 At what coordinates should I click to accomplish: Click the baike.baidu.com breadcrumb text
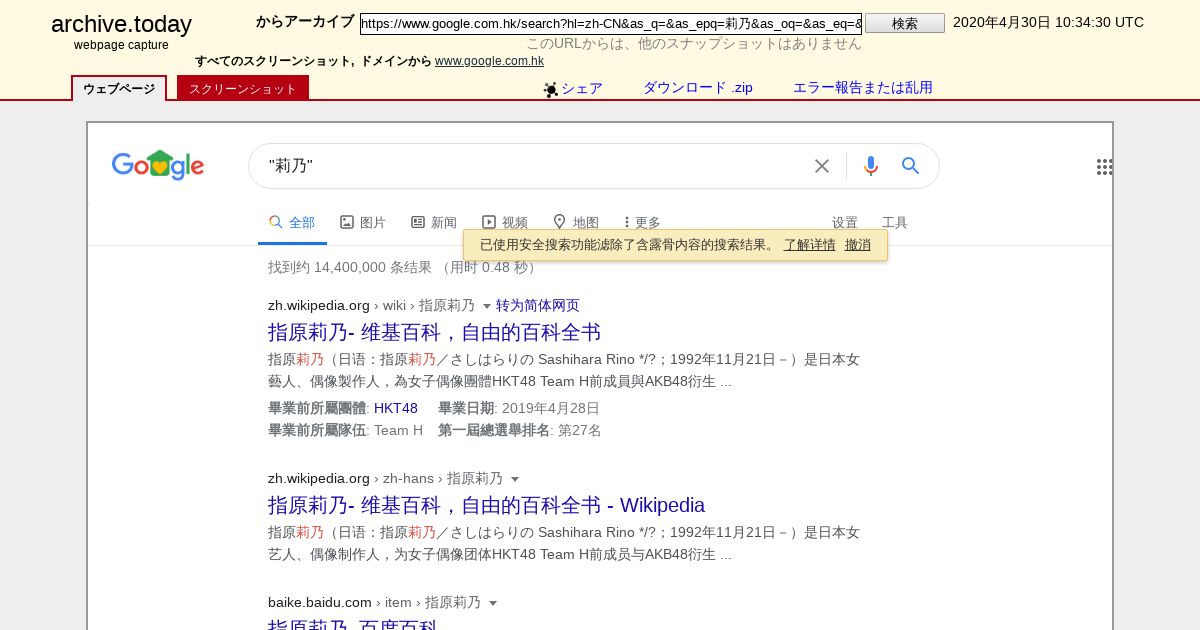point(374,602)
